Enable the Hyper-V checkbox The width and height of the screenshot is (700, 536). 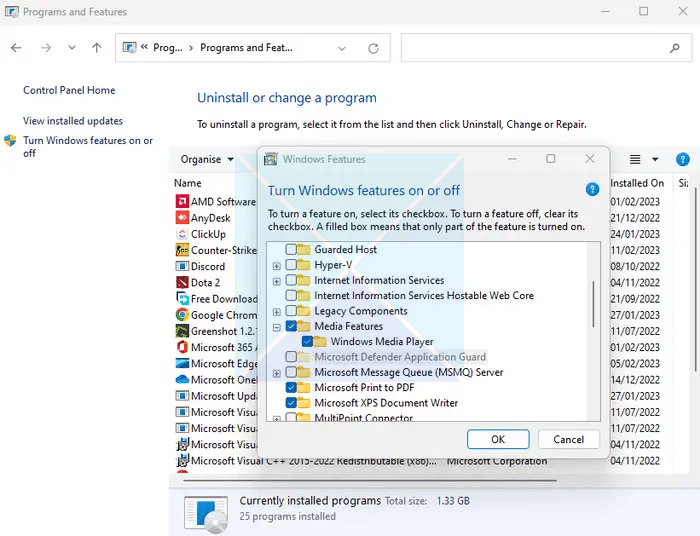[x=291, y=265]
